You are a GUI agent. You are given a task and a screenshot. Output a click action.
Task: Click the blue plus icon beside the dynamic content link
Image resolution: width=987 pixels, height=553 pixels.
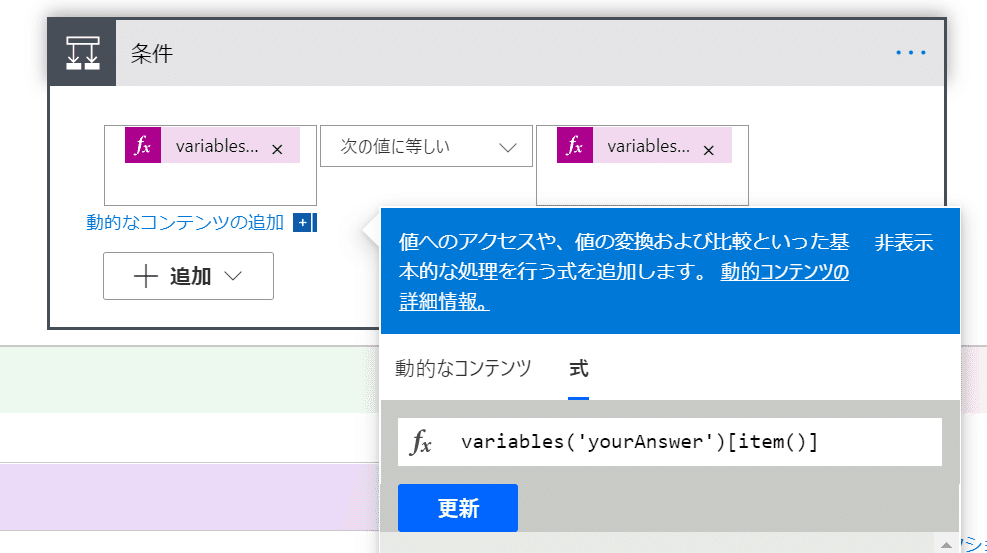(303, 223)
